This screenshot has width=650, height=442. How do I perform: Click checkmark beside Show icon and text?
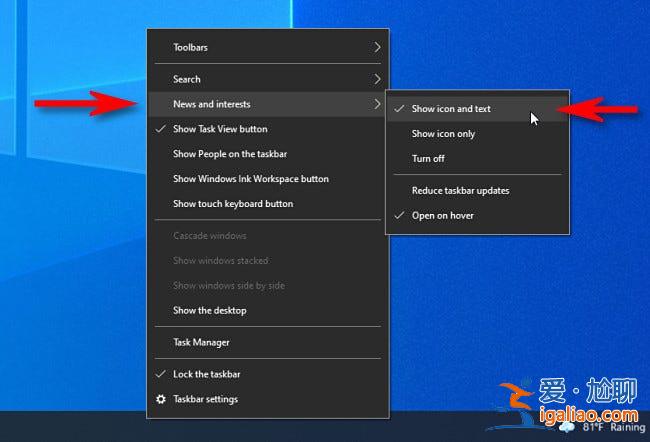[399, 109]
